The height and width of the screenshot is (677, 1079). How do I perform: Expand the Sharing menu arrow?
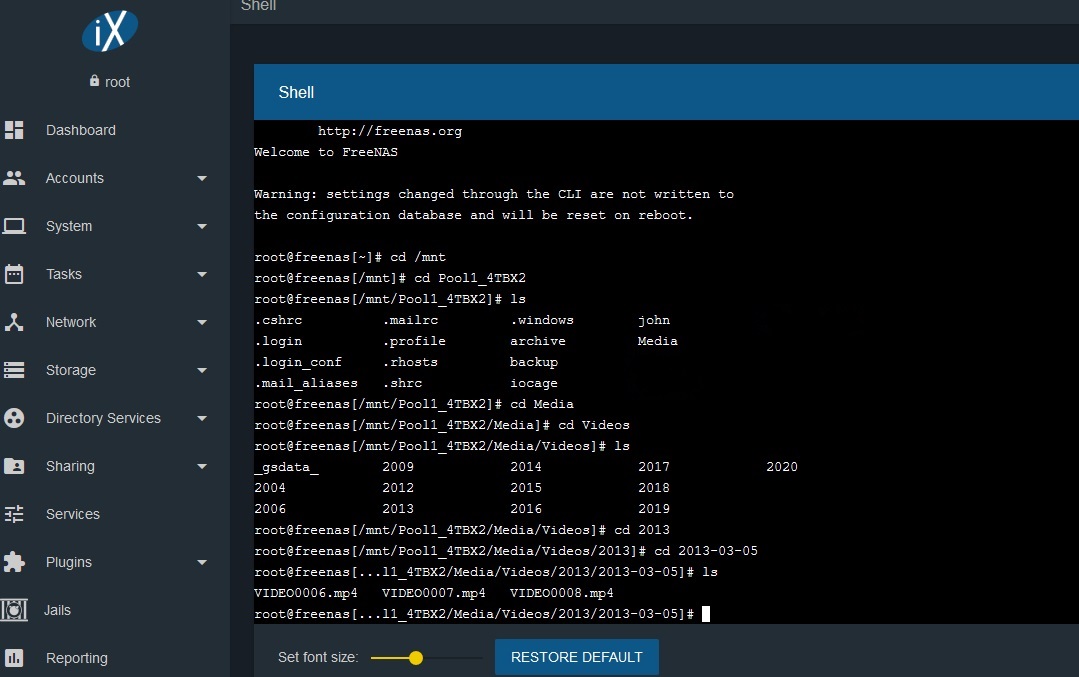(x=202, y=466)
